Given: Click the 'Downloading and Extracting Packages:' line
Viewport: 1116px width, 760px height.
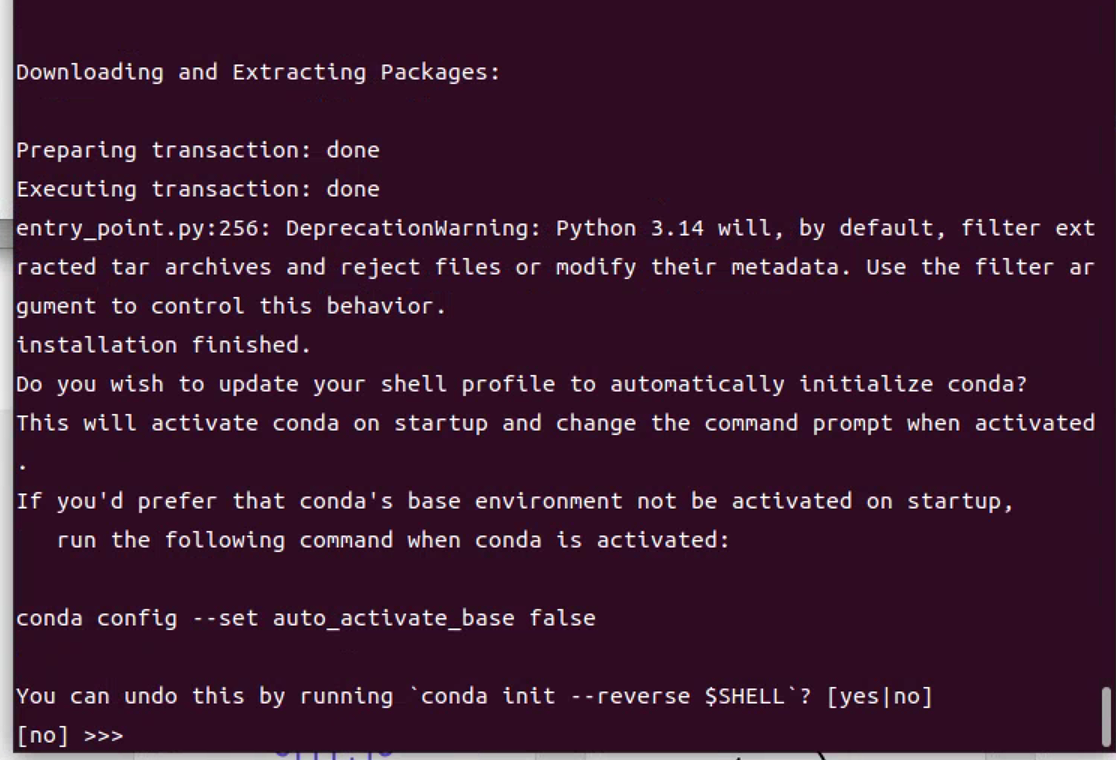Looking at the screenshot, I should pyautogui.click(x=258, y=72).
